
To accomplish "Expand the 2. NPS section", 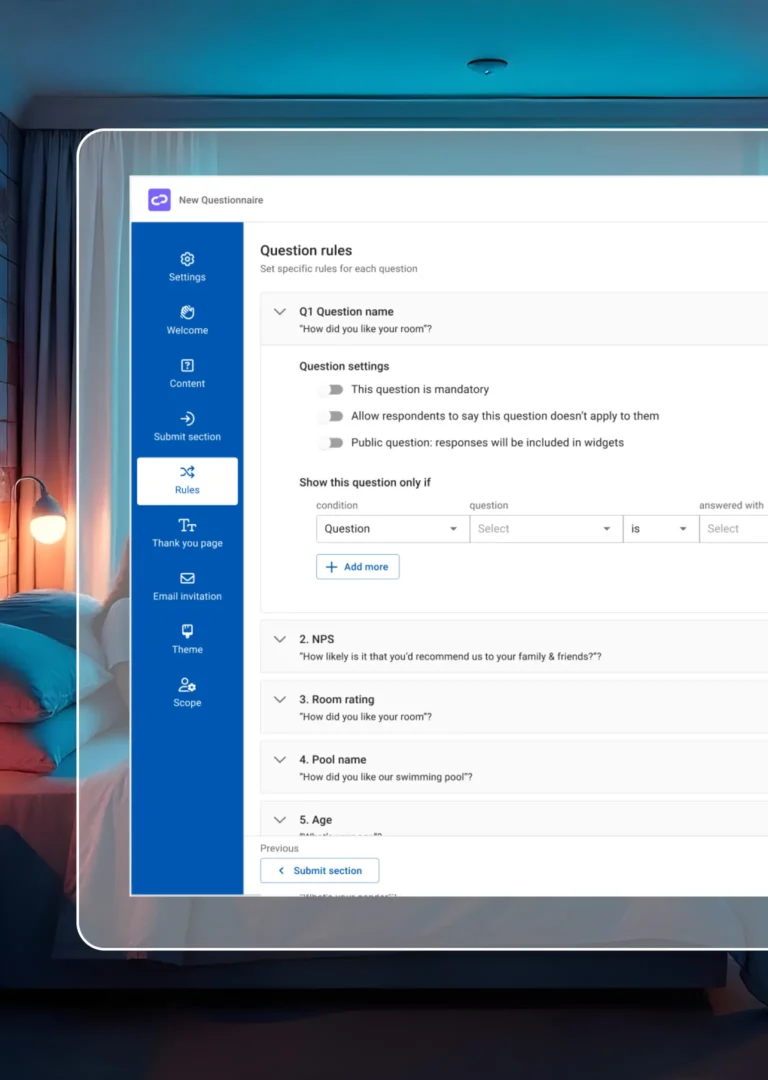I will (280, 639).
